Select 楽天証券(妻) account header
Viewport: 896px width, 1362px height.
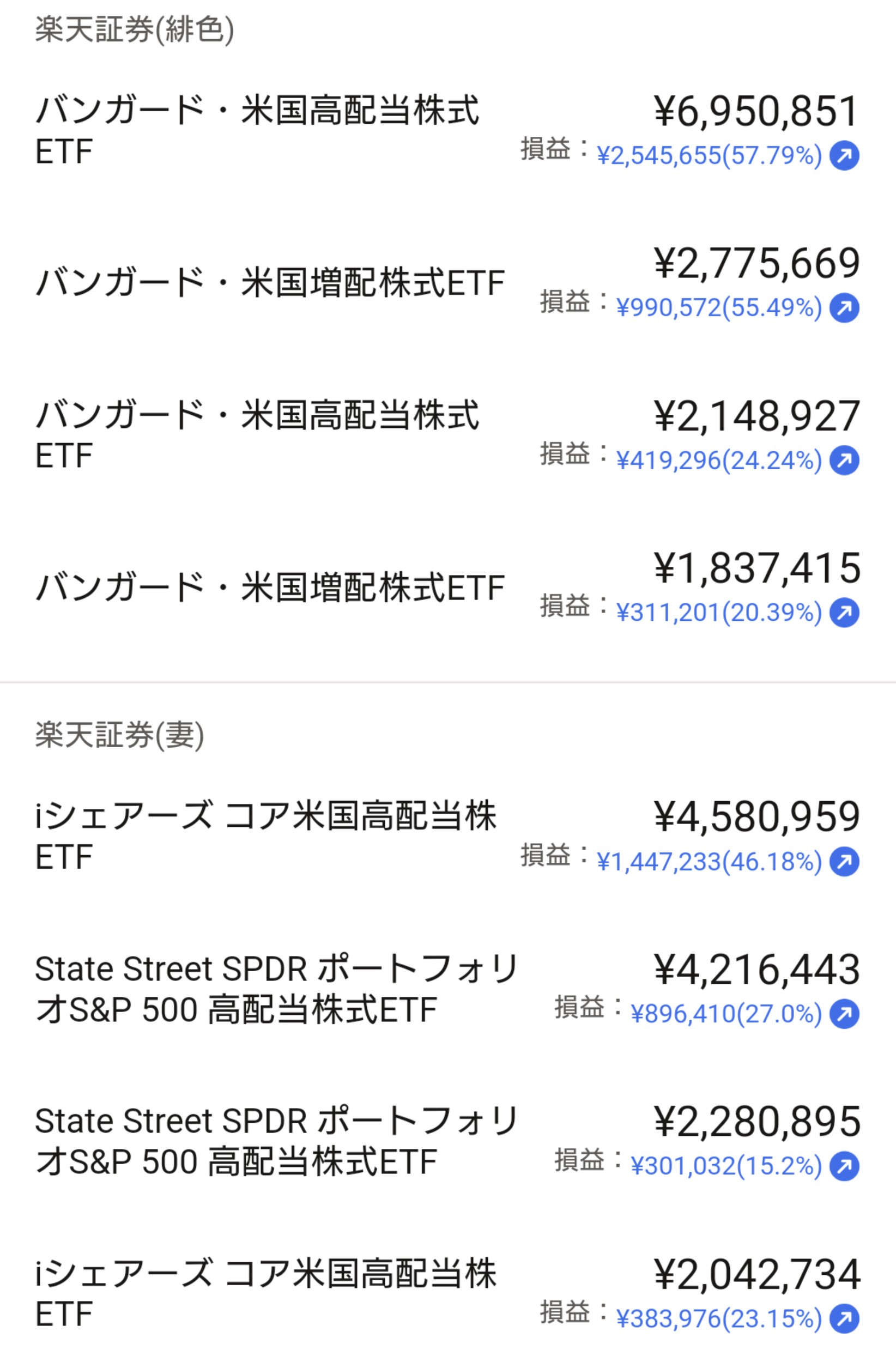point(119,735)
